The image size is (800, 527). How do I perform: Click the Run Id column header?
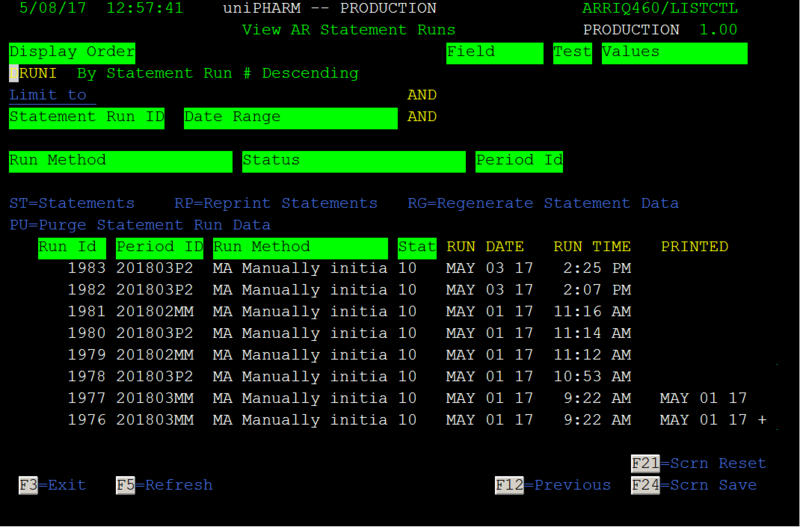(x=72, y=248)
